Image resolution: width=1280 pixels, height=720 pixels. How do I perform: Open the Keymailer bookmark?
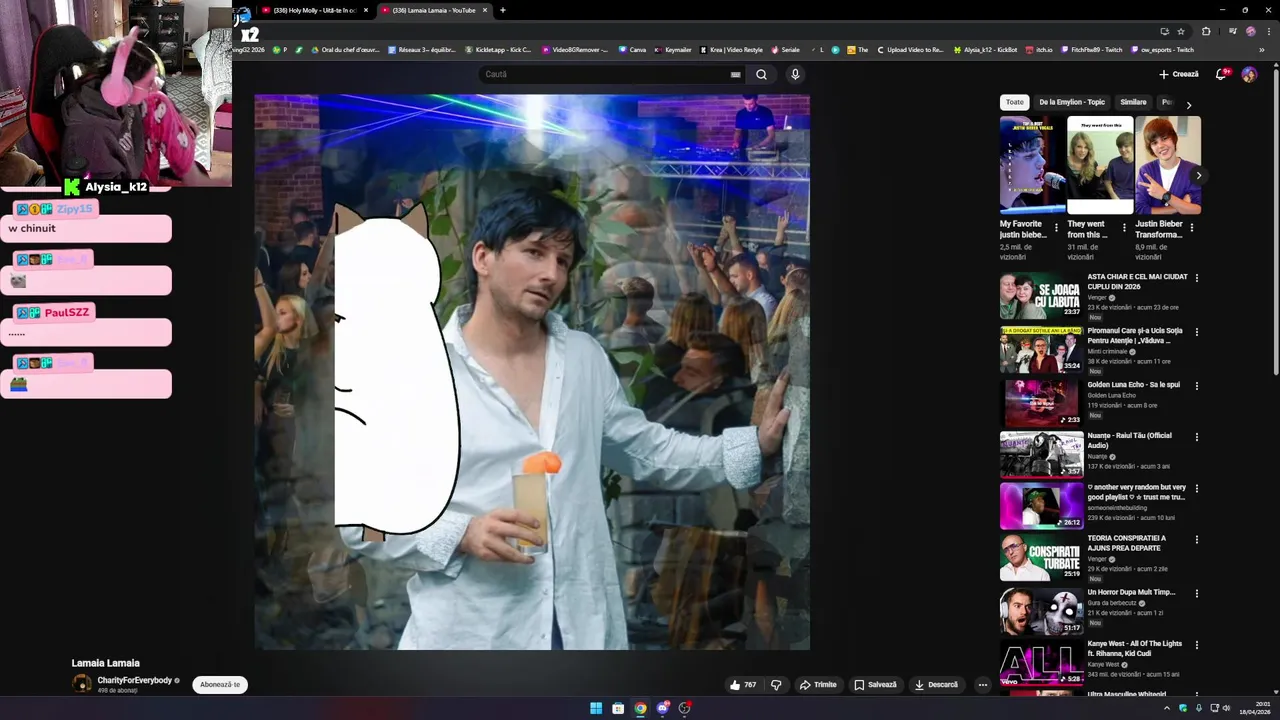[673, 49]
